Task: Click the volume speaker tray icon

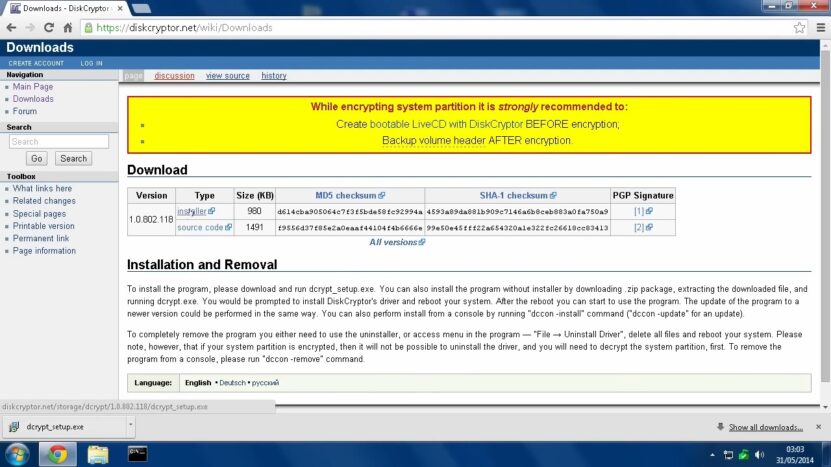Action: click(759, 455)
